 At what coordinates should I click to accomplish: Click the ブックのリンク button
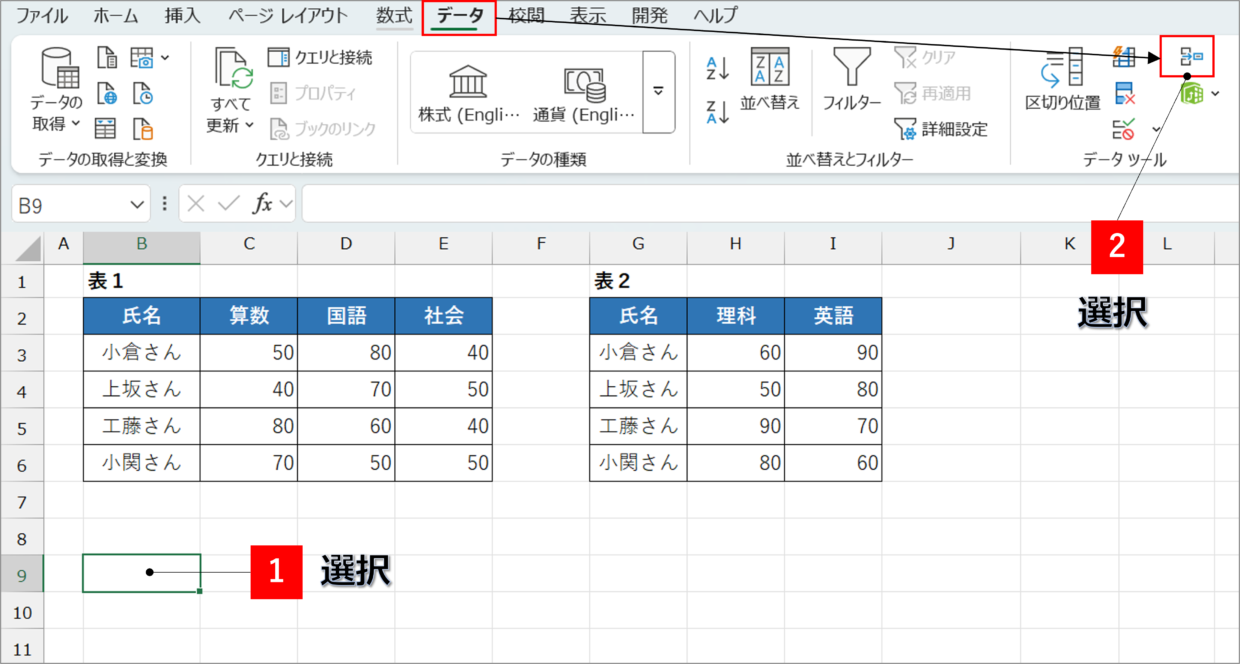(323, 128)
